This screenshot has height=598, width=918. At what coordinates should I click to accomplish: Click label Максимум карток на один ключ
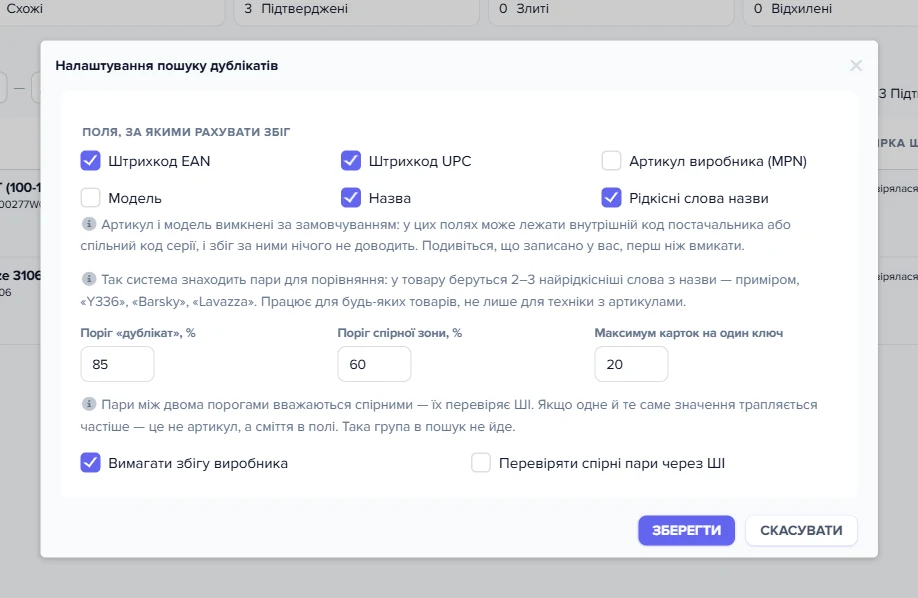pos(688,333)
